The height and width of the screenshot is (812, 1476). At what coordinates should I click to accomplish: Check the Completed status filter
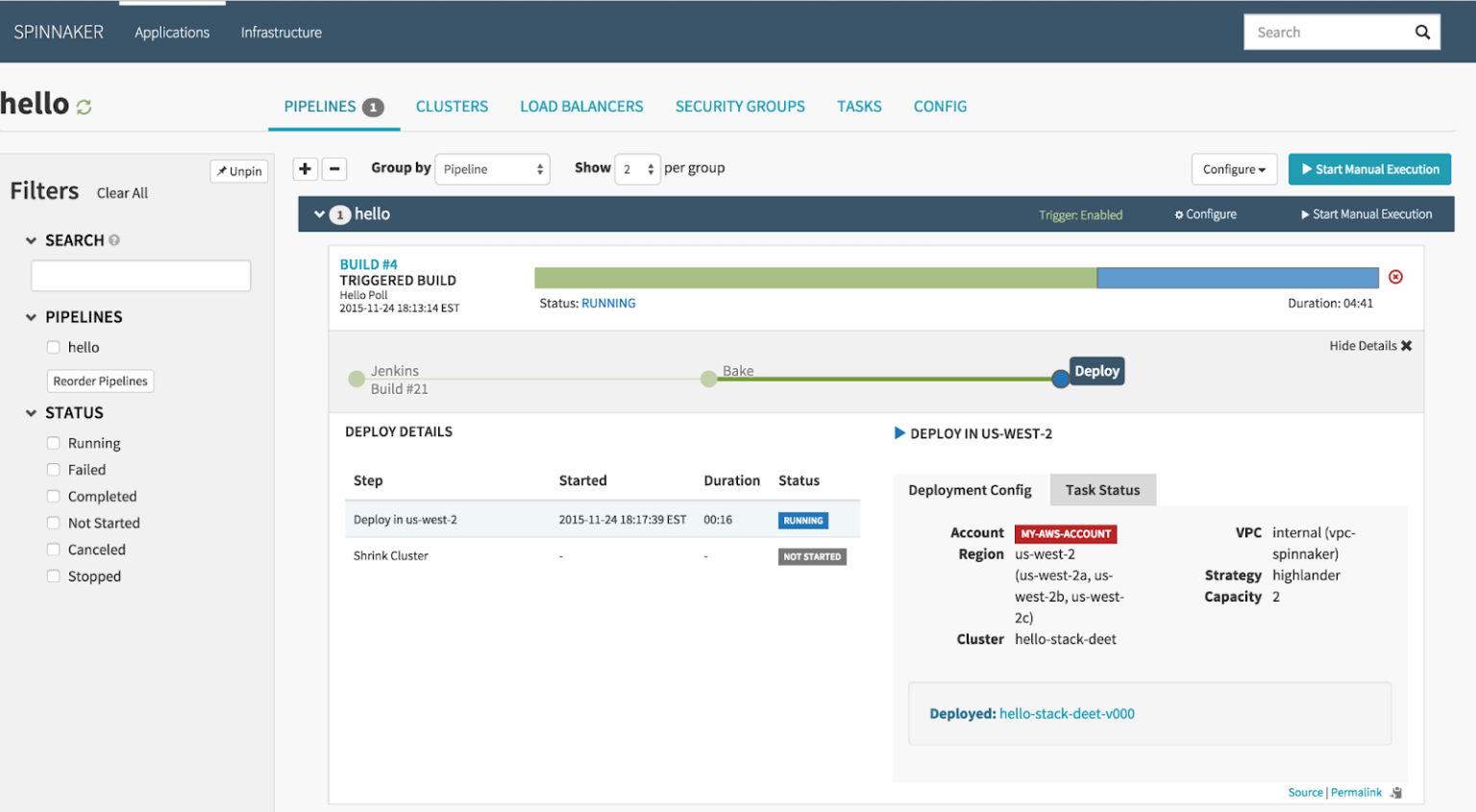(53, 496)
